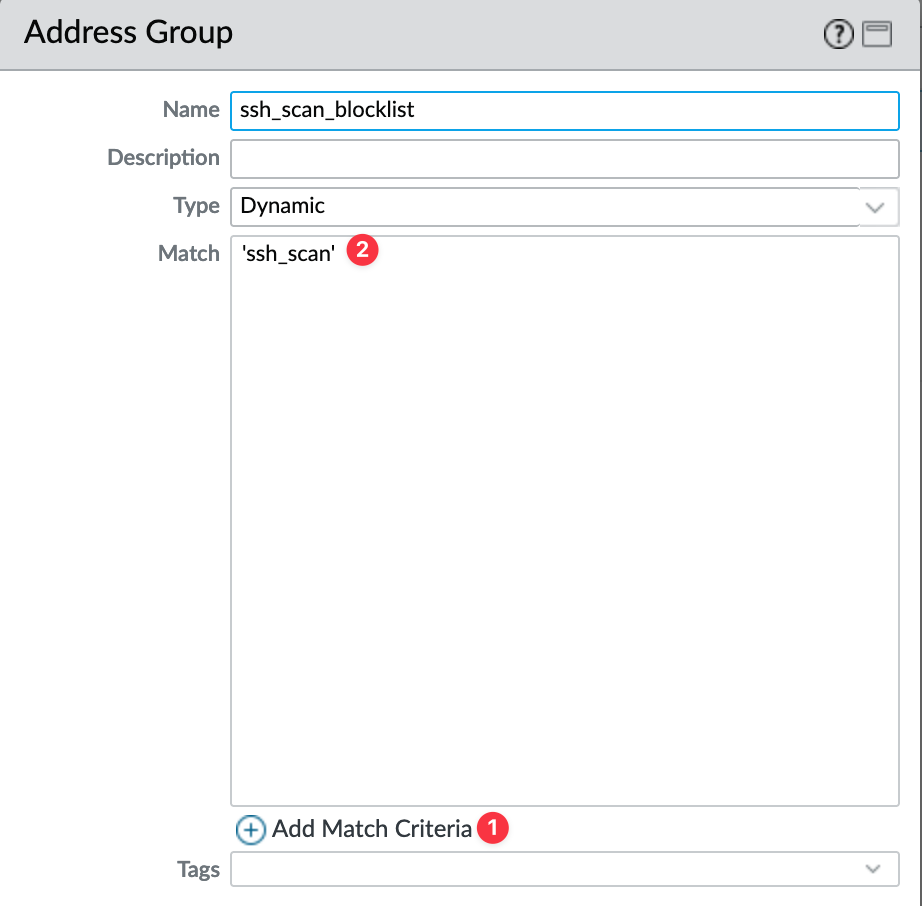This screenshot has height=906, width=922.
Task: Click the red badge numbered 1
Action: tap(493, 828)
